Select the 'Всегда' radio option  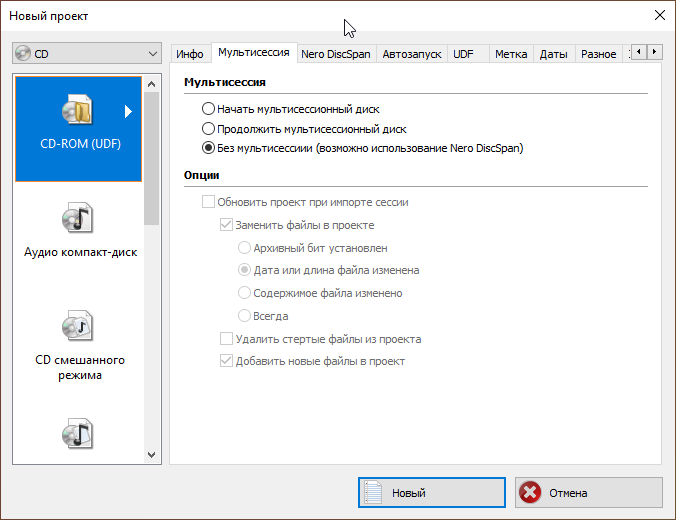point(244,316)
